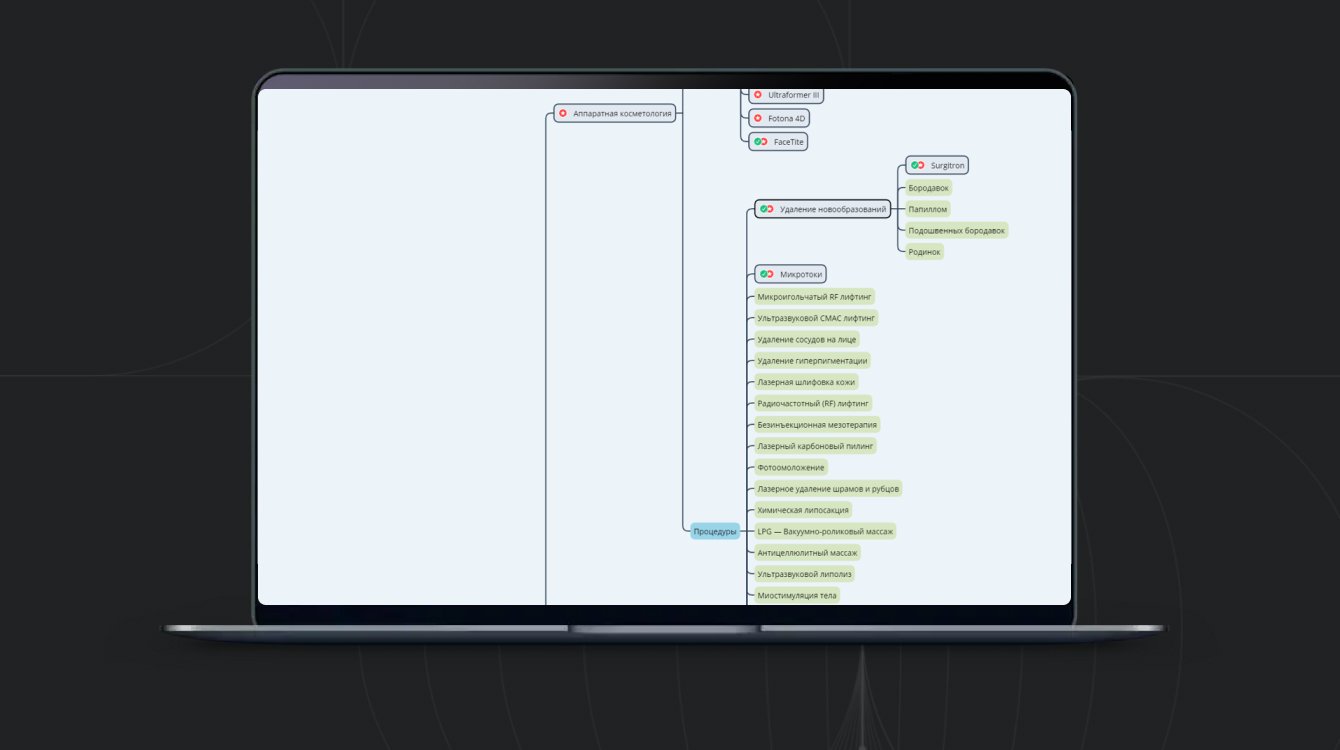The width and height of the screenshot is (1340, 750).
Task: Click green checkmark on Удаление новообразований
Action: tap(763, 209)
